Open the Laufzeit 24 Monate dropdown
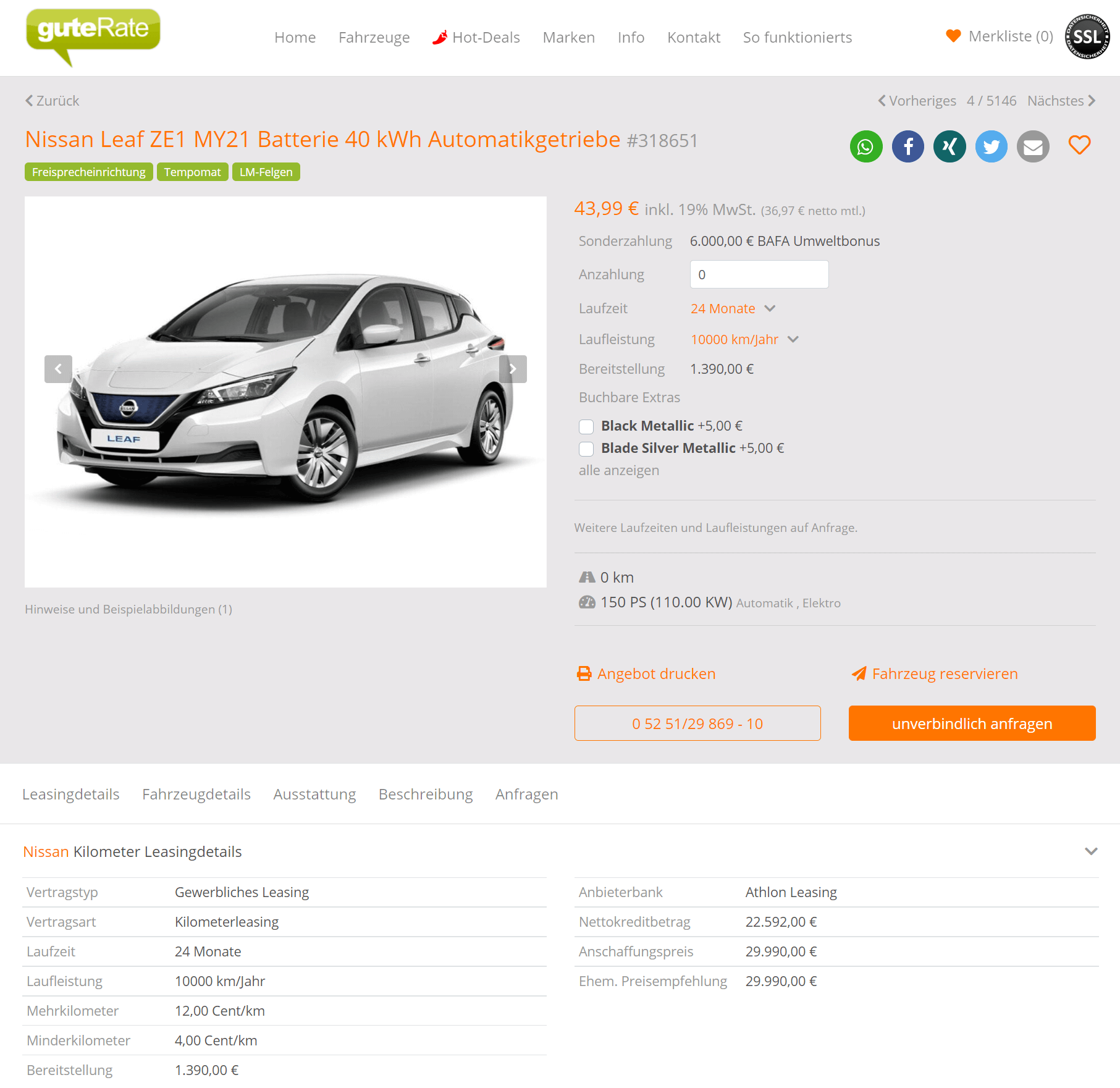This screenshot has width=1120, height=1088. tap(733, 308)
